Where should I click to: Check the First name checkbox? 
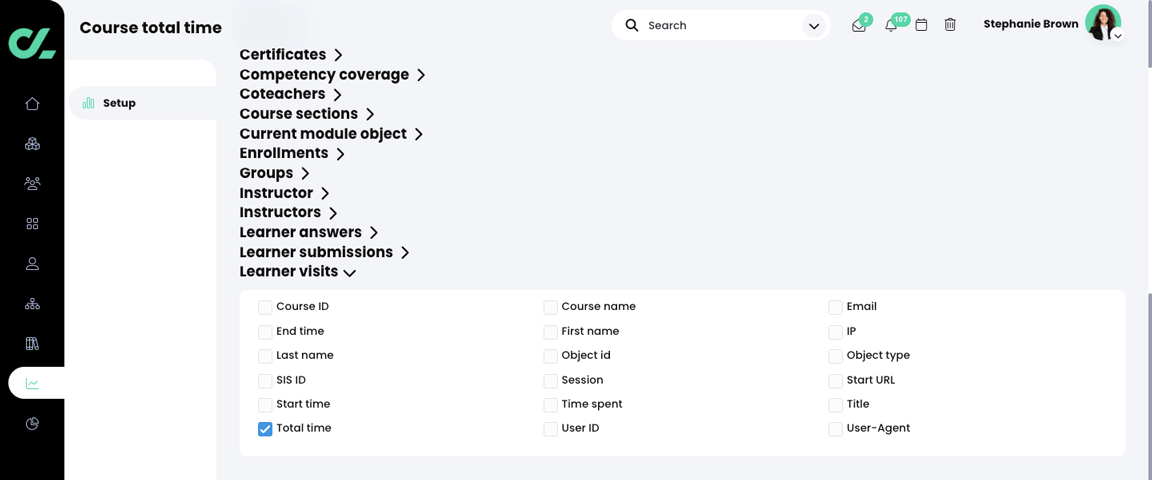tap(550, 332)
